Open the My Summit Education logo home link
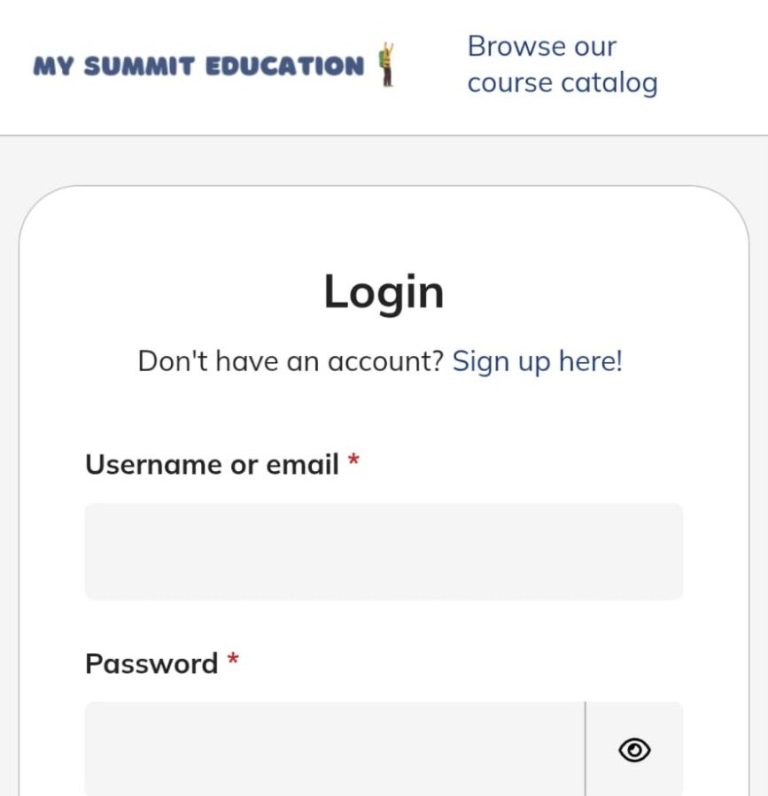768x796 pixels. coord(214,65)
